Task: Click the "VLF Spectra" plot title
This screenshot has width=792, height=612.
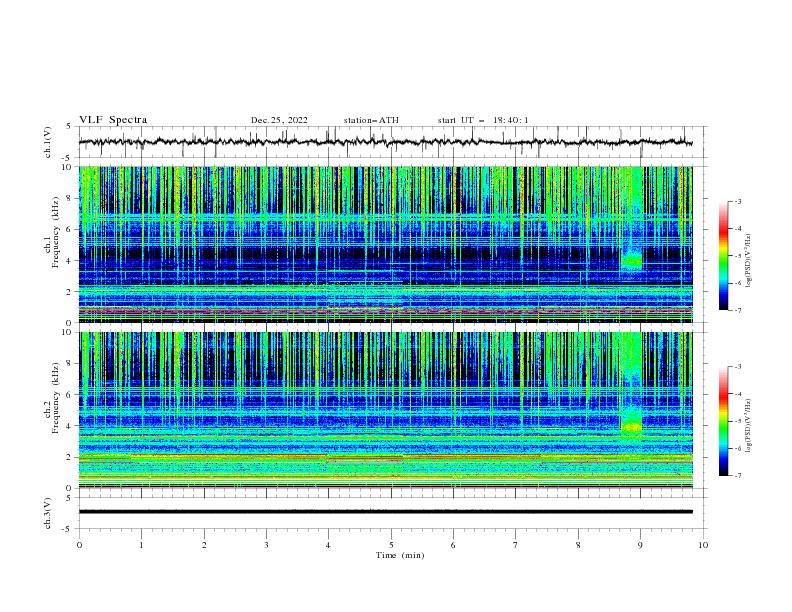Action: click(x=113, y=120)
